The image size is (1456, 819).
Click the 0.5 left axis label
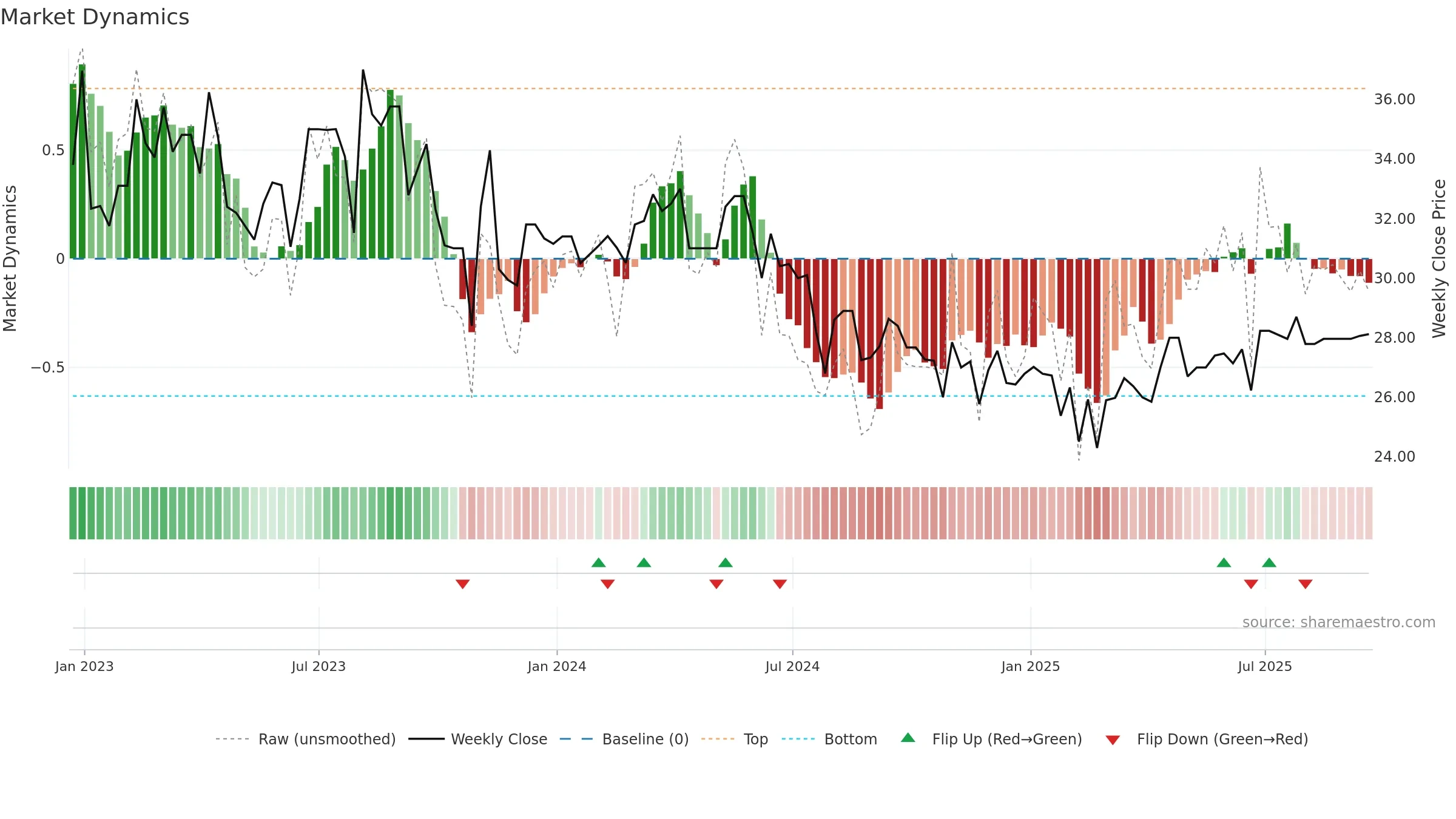click(x=53, y=150)
